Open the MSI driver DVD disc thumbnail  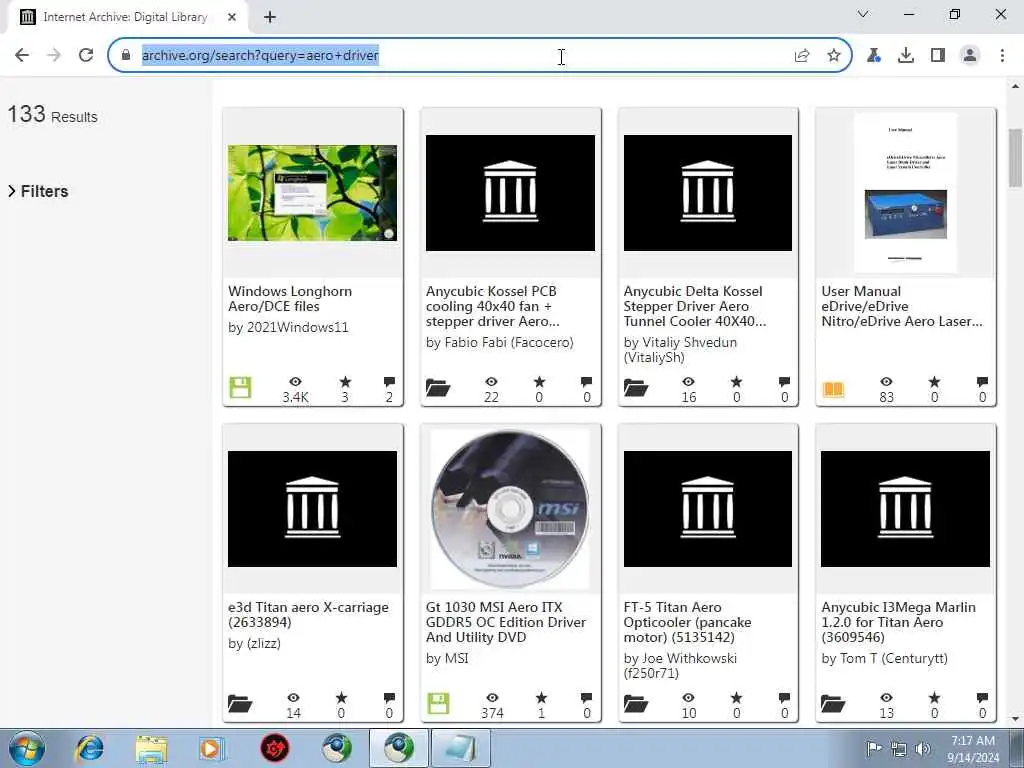511,509
